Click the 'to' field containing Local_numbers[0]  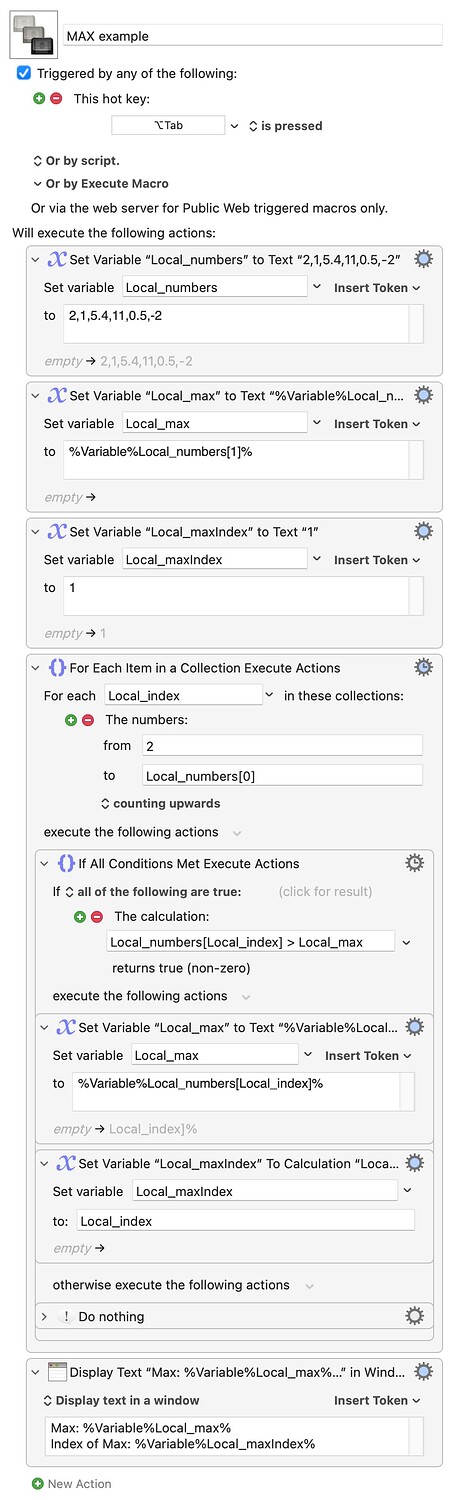tap(282, 775)
